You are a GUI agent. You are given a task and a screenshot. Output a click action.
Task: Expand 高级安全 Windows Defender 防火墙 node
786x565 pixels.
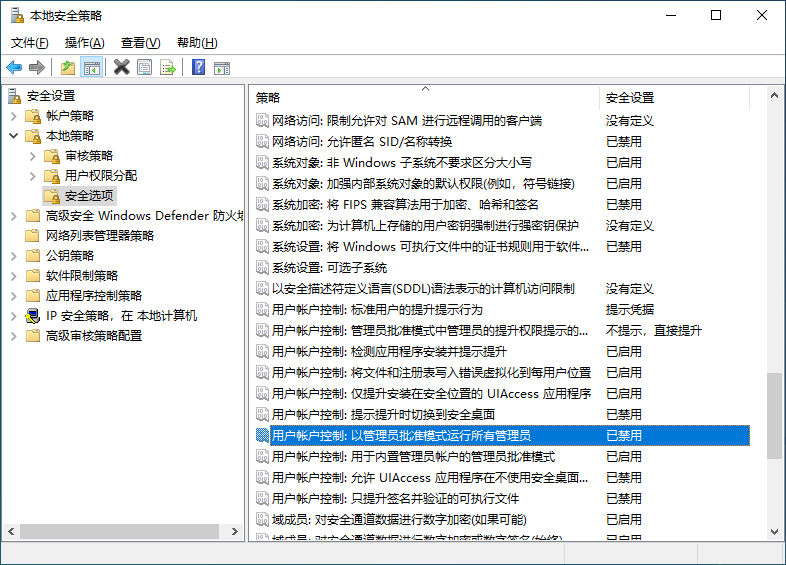[14, 216]
